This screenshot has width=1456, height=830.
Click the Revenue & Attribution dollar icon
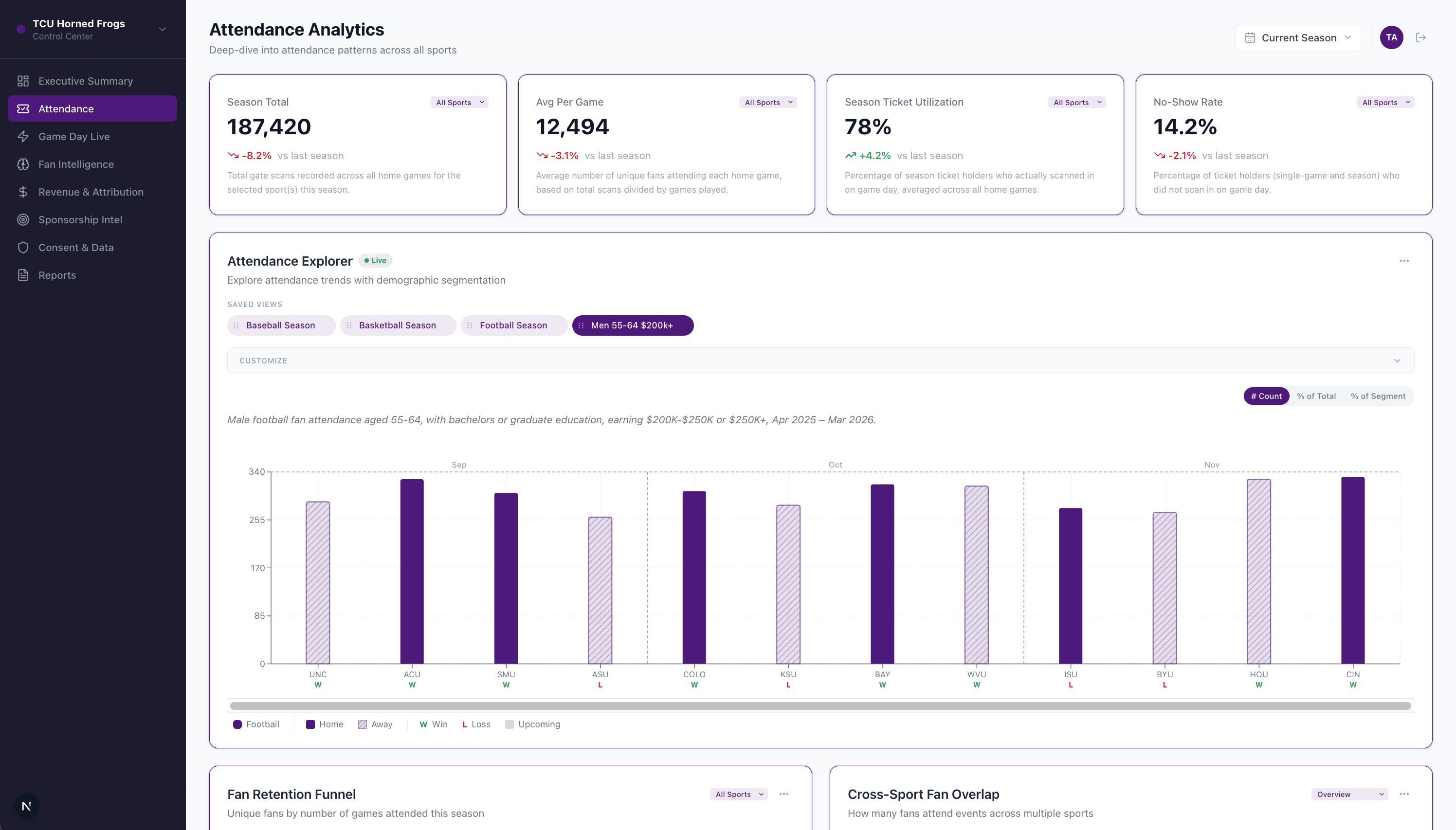23,192
